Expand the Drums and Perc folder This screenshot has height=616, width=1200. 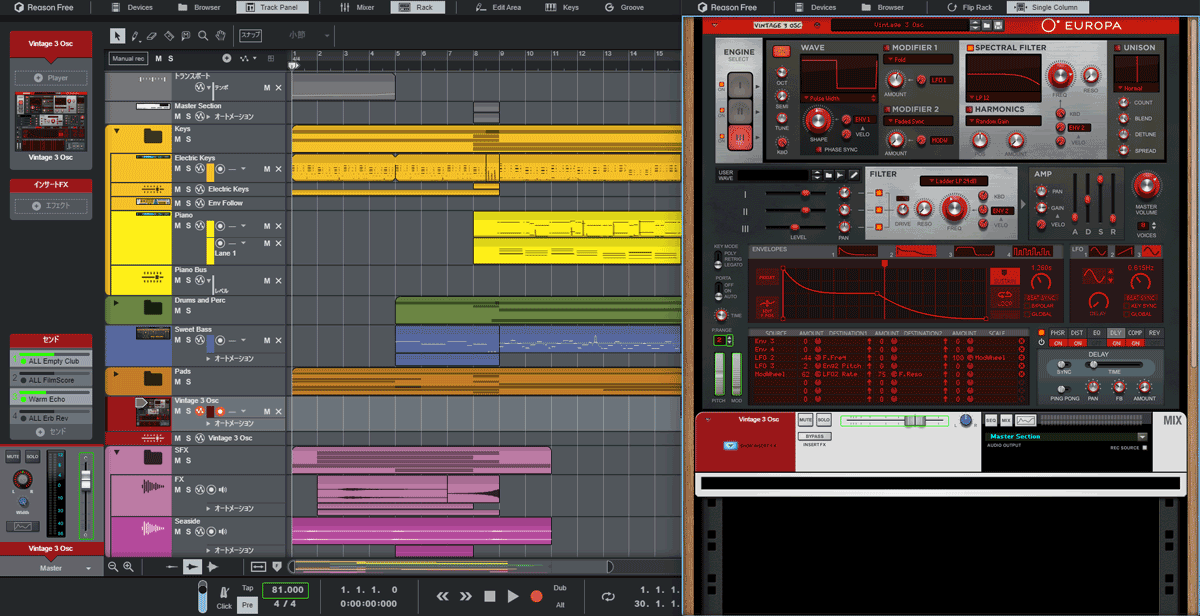pyautogui.click(x=116, y=302)
